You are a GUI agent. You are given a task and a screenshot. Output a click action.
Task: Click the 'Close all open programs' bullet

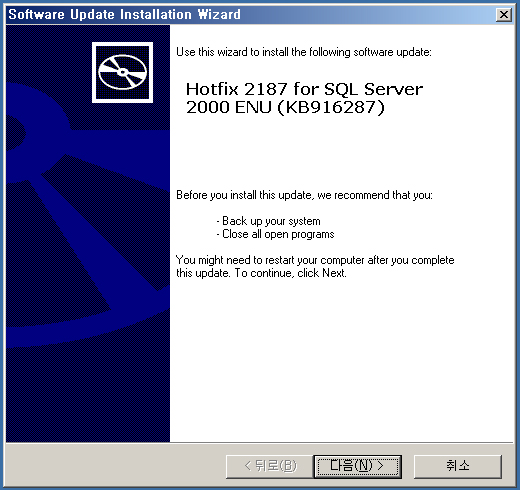pyautogui.click(x=275, y=234)
